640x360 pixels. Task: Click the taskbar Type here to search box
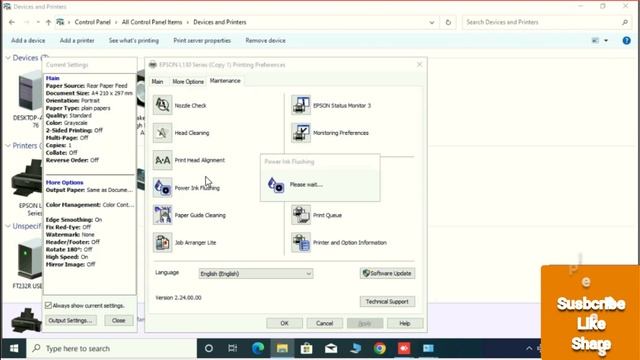pyautogui.click(x=111, y=348)
